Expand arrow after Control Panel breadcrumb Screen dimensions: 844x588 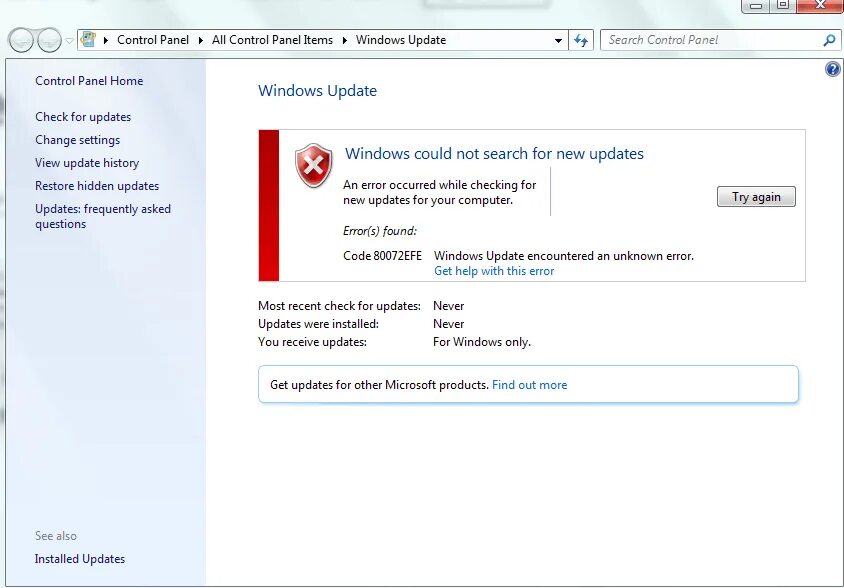(201, 40)
